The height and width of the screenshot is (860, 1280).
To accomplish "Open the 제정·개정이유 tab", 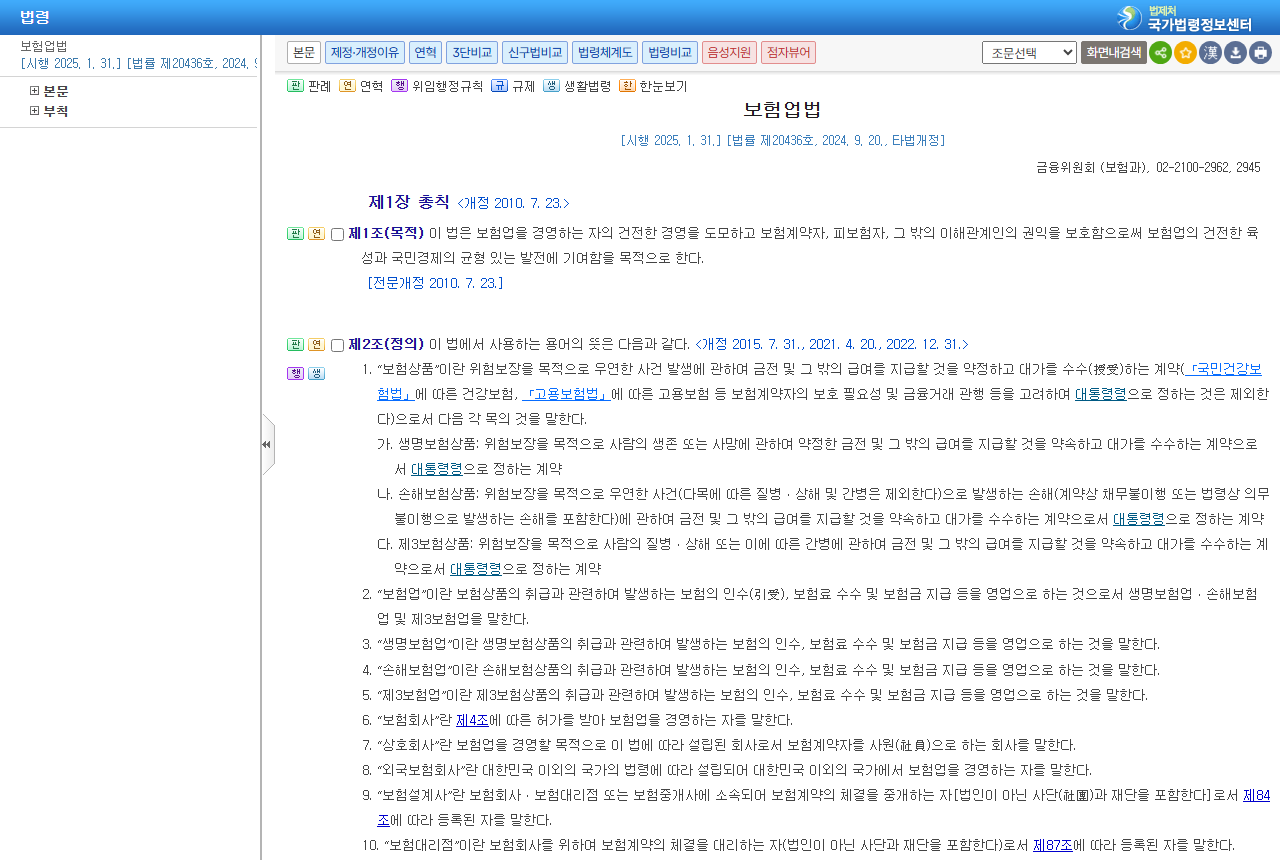I will pos(365,52).
